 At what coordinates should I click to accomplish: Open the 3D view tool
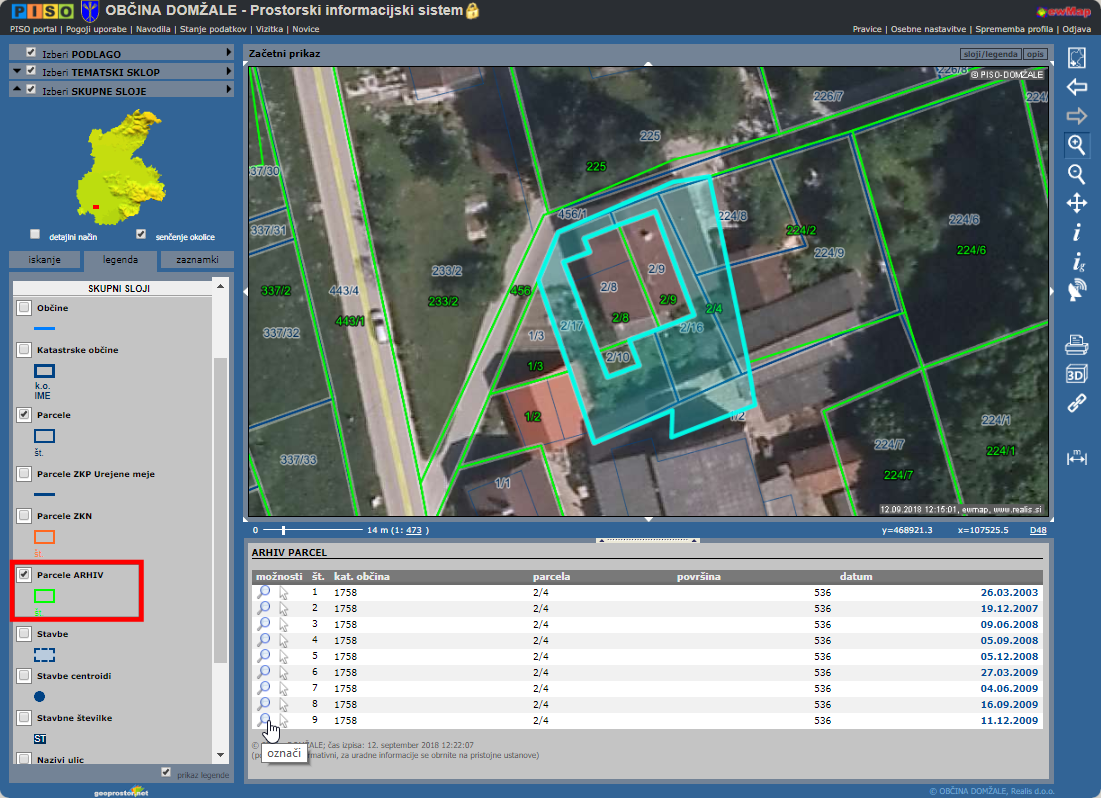[1077, 375]
